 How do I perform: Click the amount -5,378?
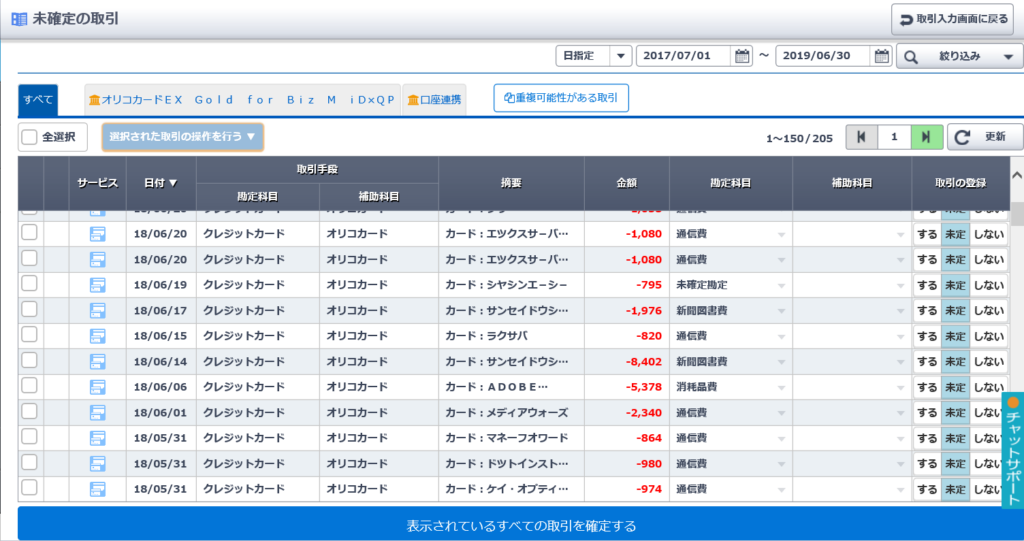click(x=644, y=387)
